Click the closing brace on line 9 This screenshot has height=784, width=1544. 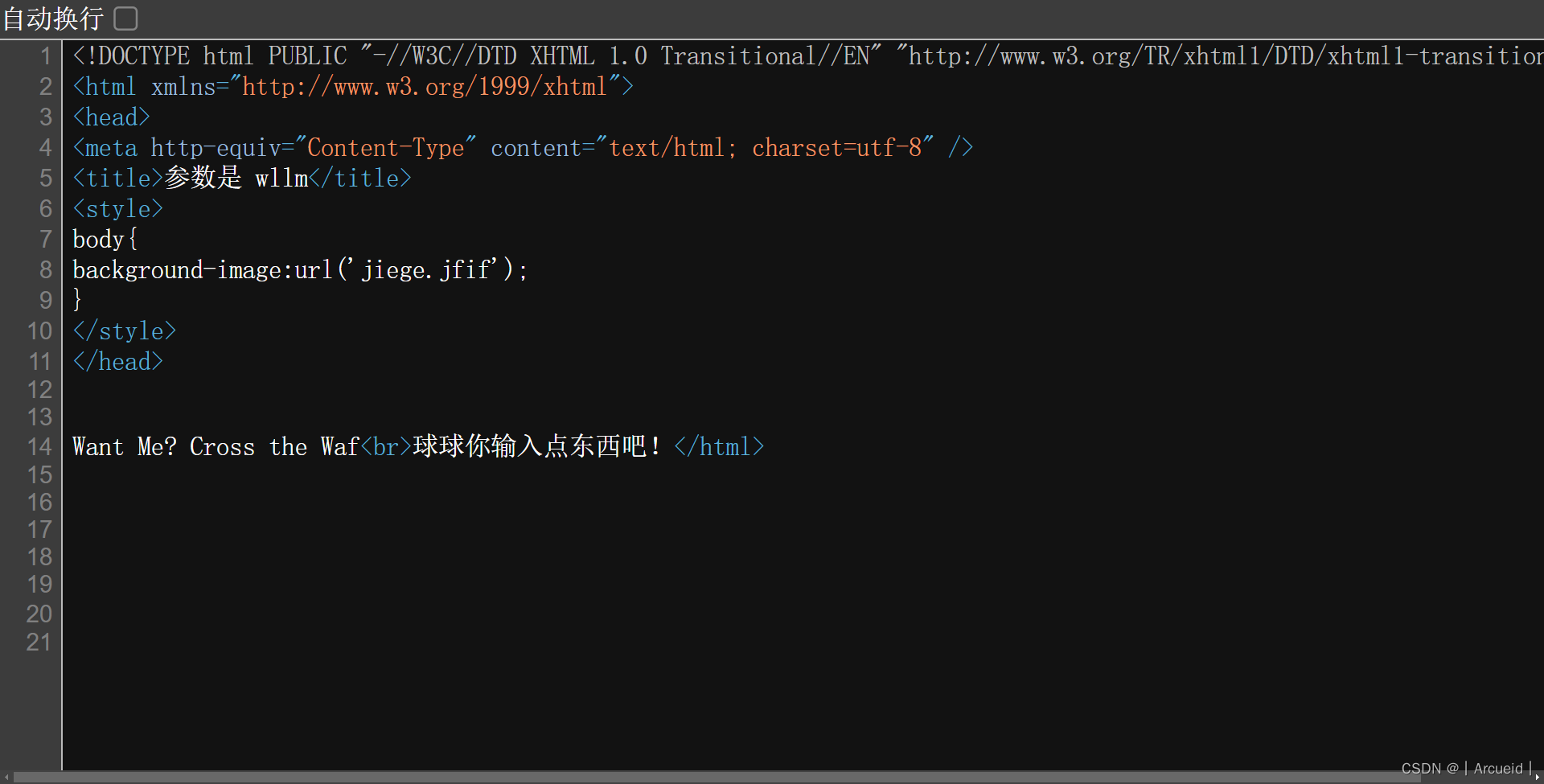point(77,299)
